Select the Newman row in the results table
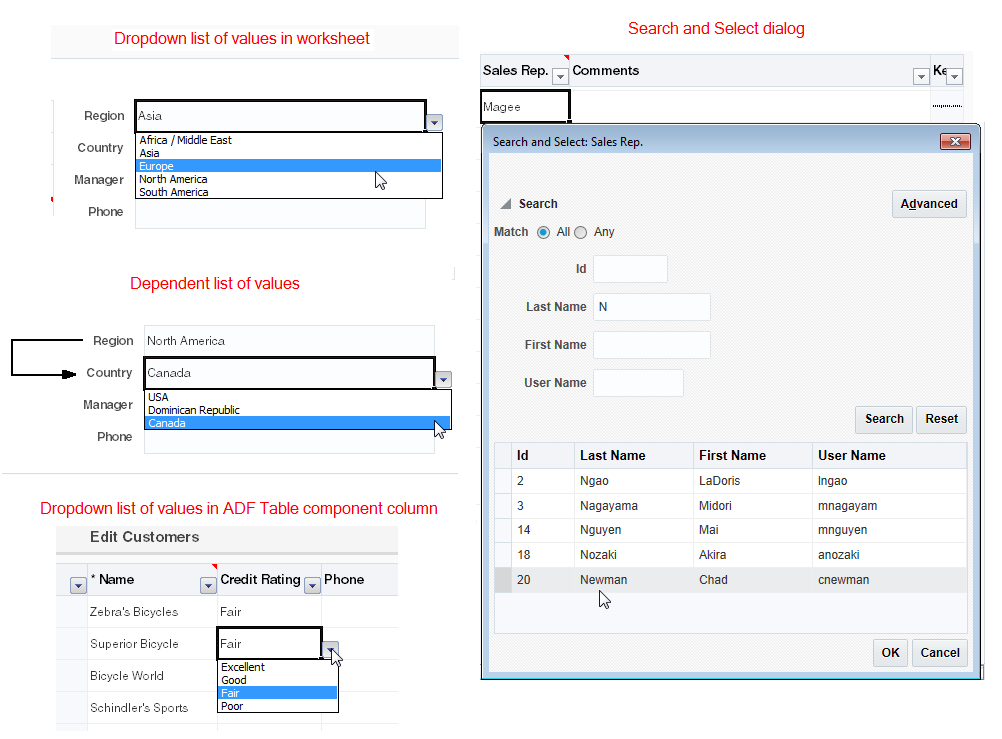 tap(731, 580)
